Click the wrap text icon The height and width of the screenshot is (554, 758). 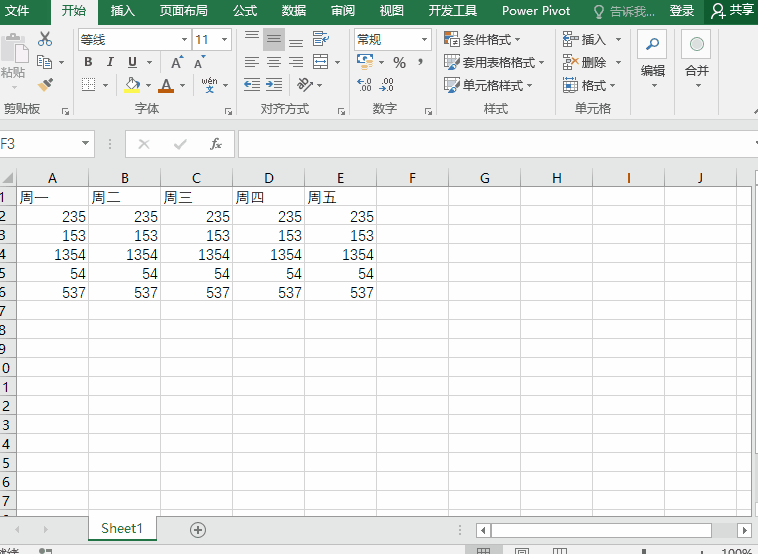pos(320,39)
